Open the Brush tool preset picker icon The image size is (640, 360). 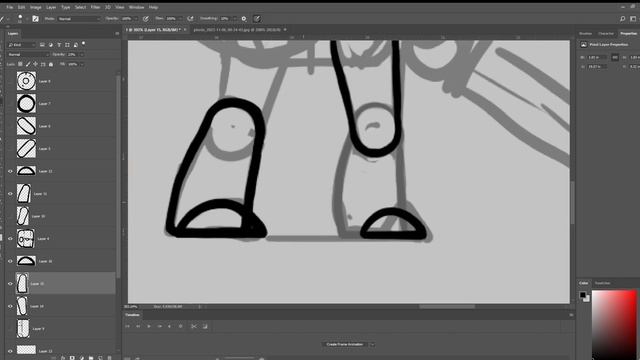(x=2, y=19)
